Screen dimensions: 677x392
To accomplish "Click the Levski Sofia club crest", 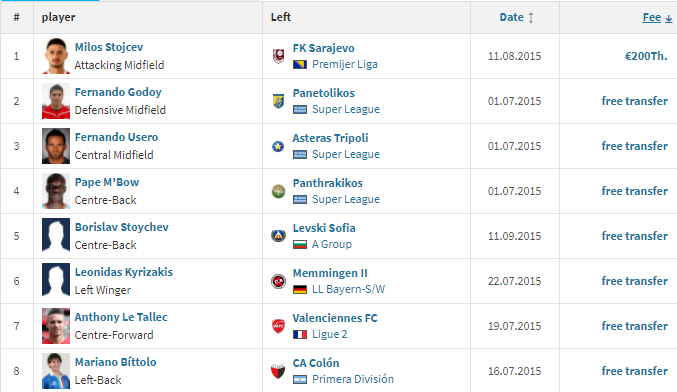I will pyautogui.click(x=278, y=236).
